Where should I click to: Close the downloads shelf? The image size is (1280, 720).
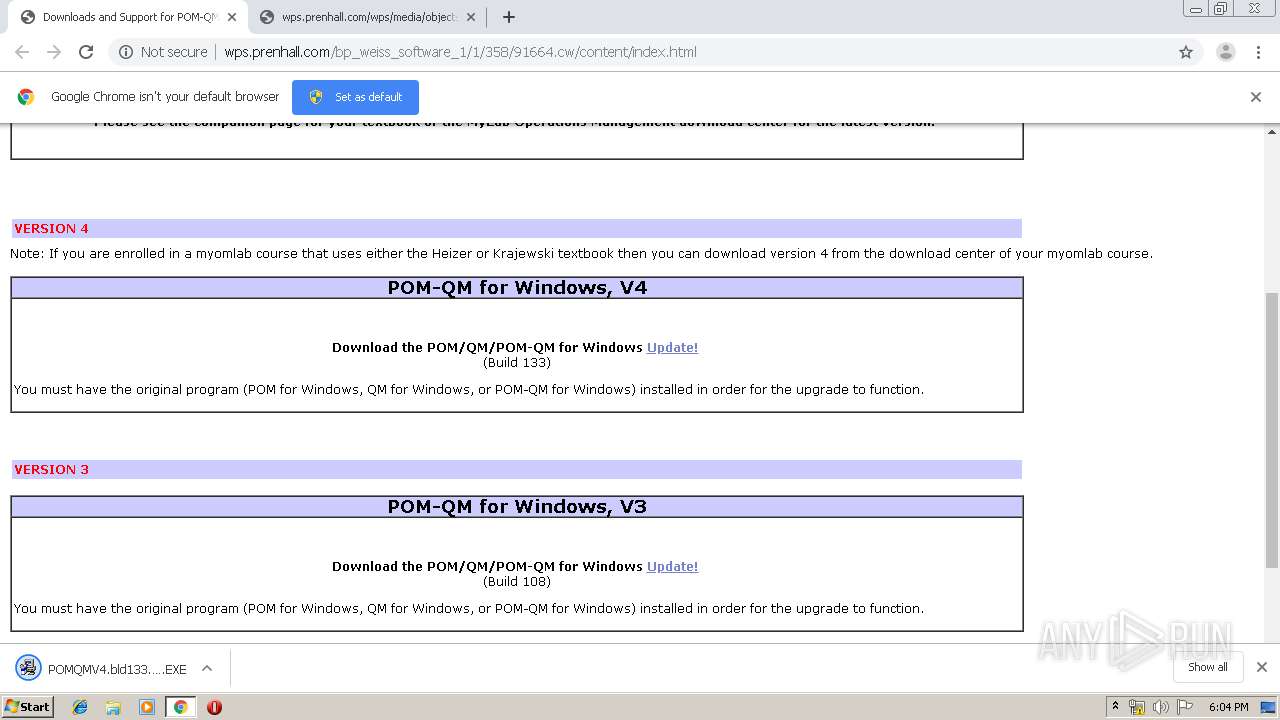1262,667
